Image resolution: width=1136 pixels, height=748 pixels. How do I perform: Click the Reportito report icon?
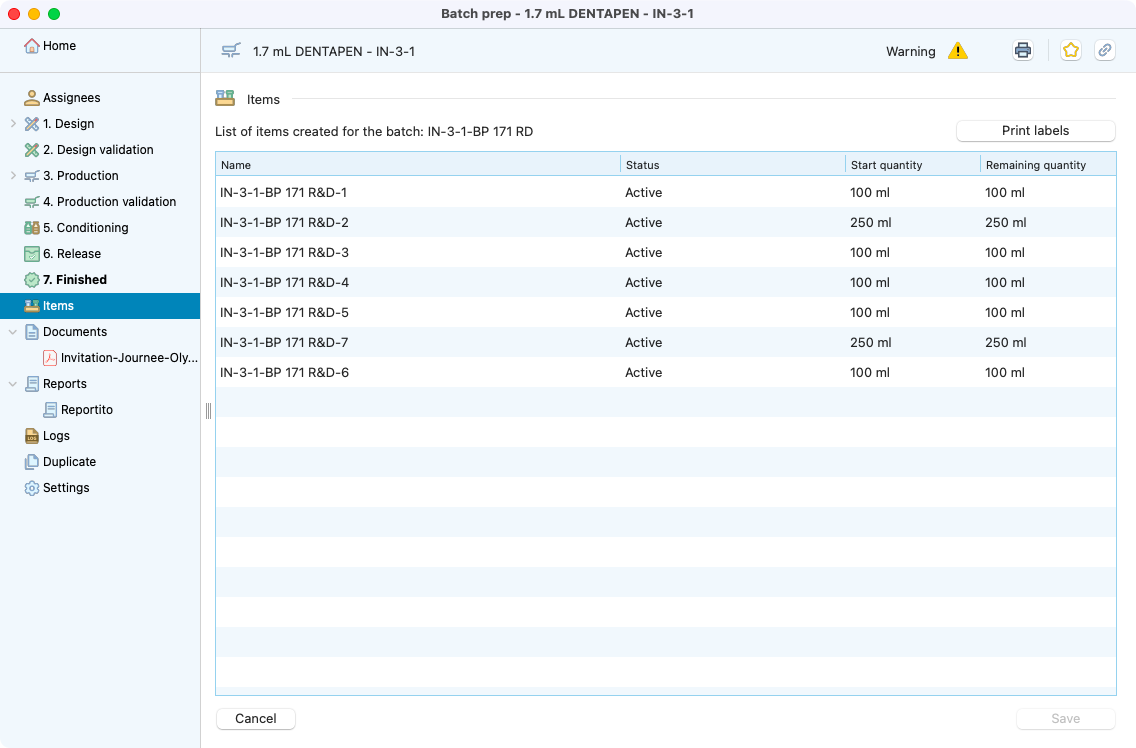tap(50, 410)
